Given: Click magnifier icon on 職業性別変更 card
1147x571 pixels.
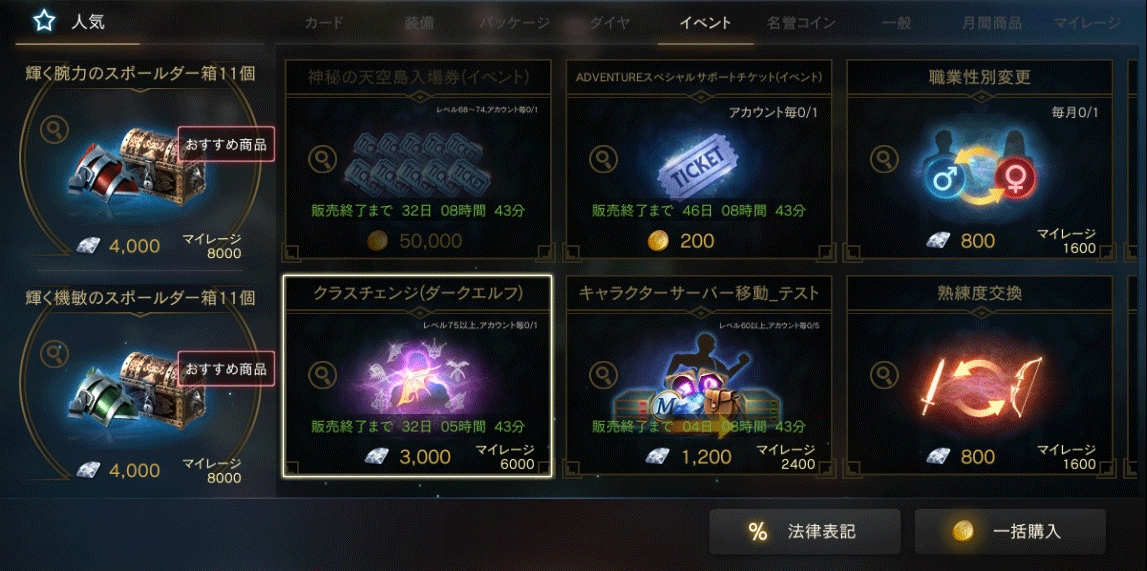Looking at the screenshot, I should [x=884, y=156].
